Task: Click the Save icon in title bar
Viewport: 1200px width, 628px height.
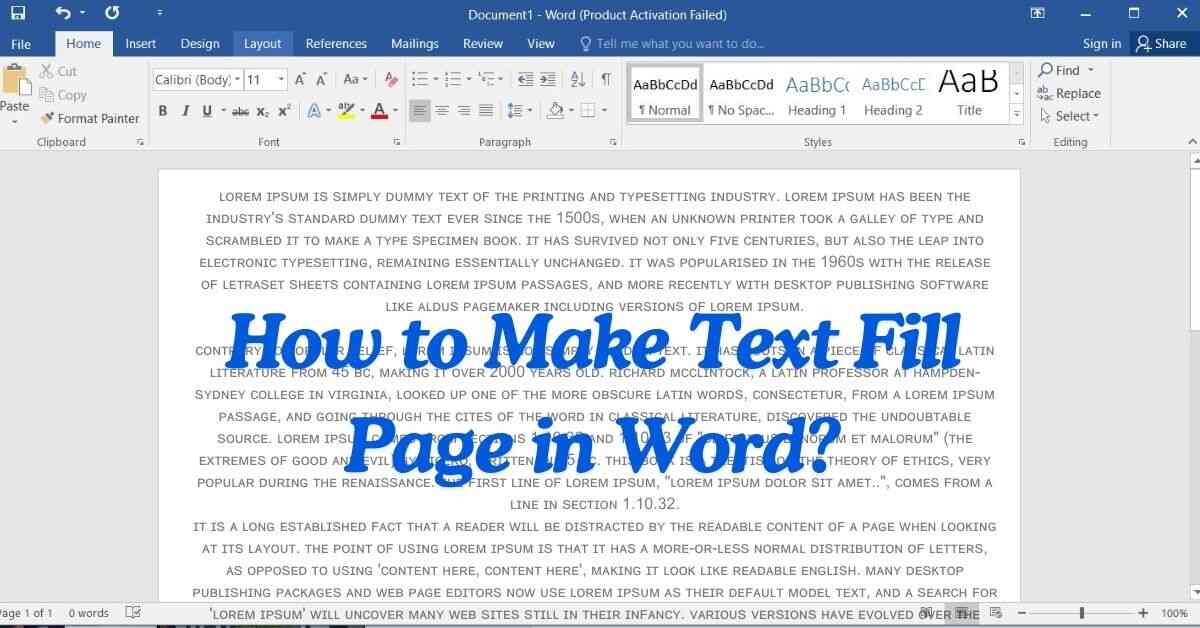Action: click(18, 14)
